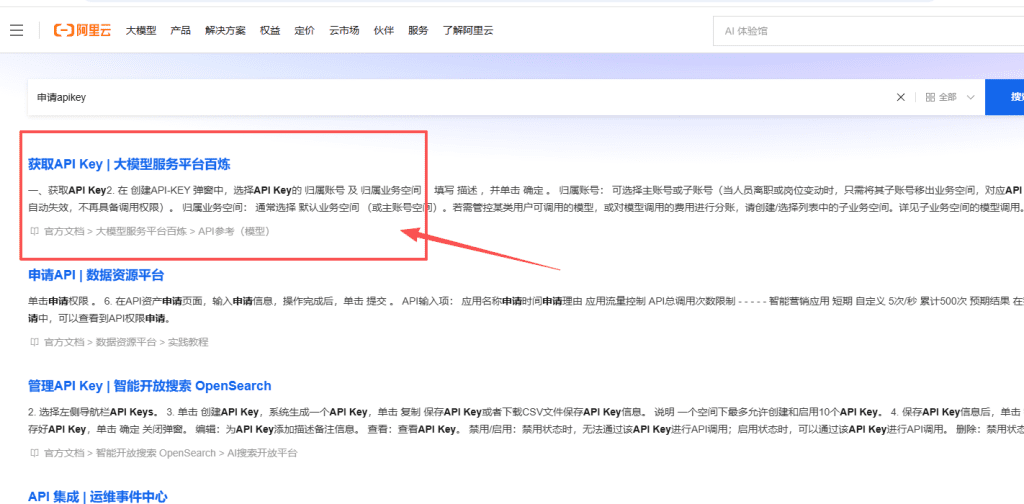Click doc icon beside 官方文档 under first result
This screenshot has width=1024, height=504.
coord(35,231)
